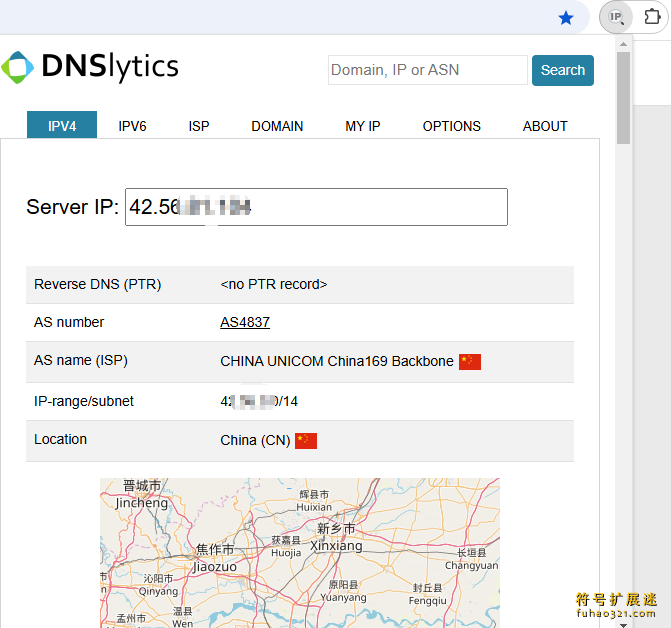Click the 'China (CN)' location text
Viewport: 671px width, 628px height.
[255, 440]
